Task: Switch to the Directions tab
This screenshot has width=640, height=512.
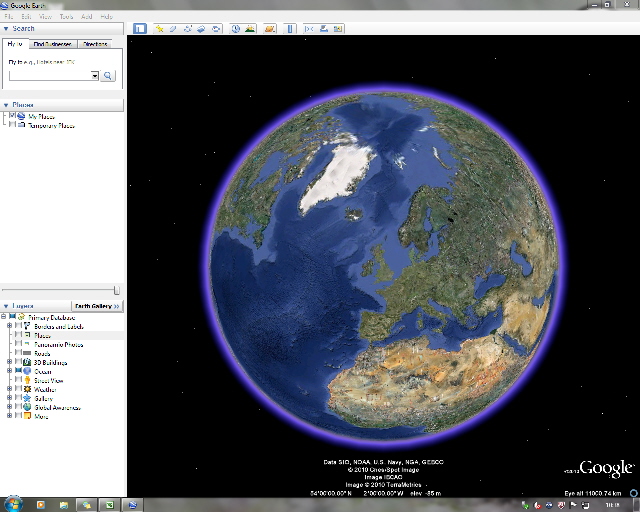Action: coord(95,44)
